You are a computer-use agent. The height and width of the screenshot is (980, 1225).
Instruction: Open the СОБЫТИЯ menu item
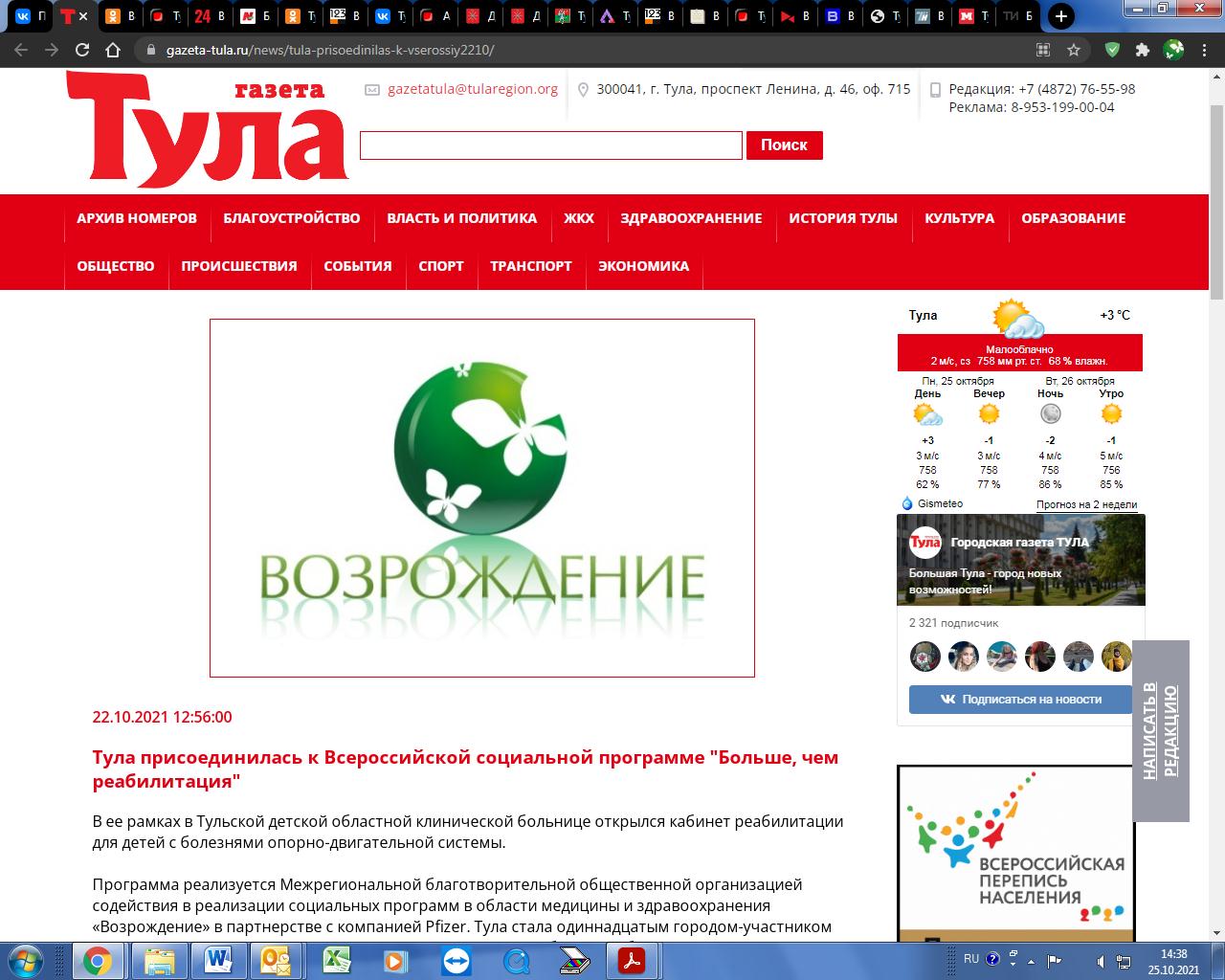pyautogui.click(x=358, y=266)
